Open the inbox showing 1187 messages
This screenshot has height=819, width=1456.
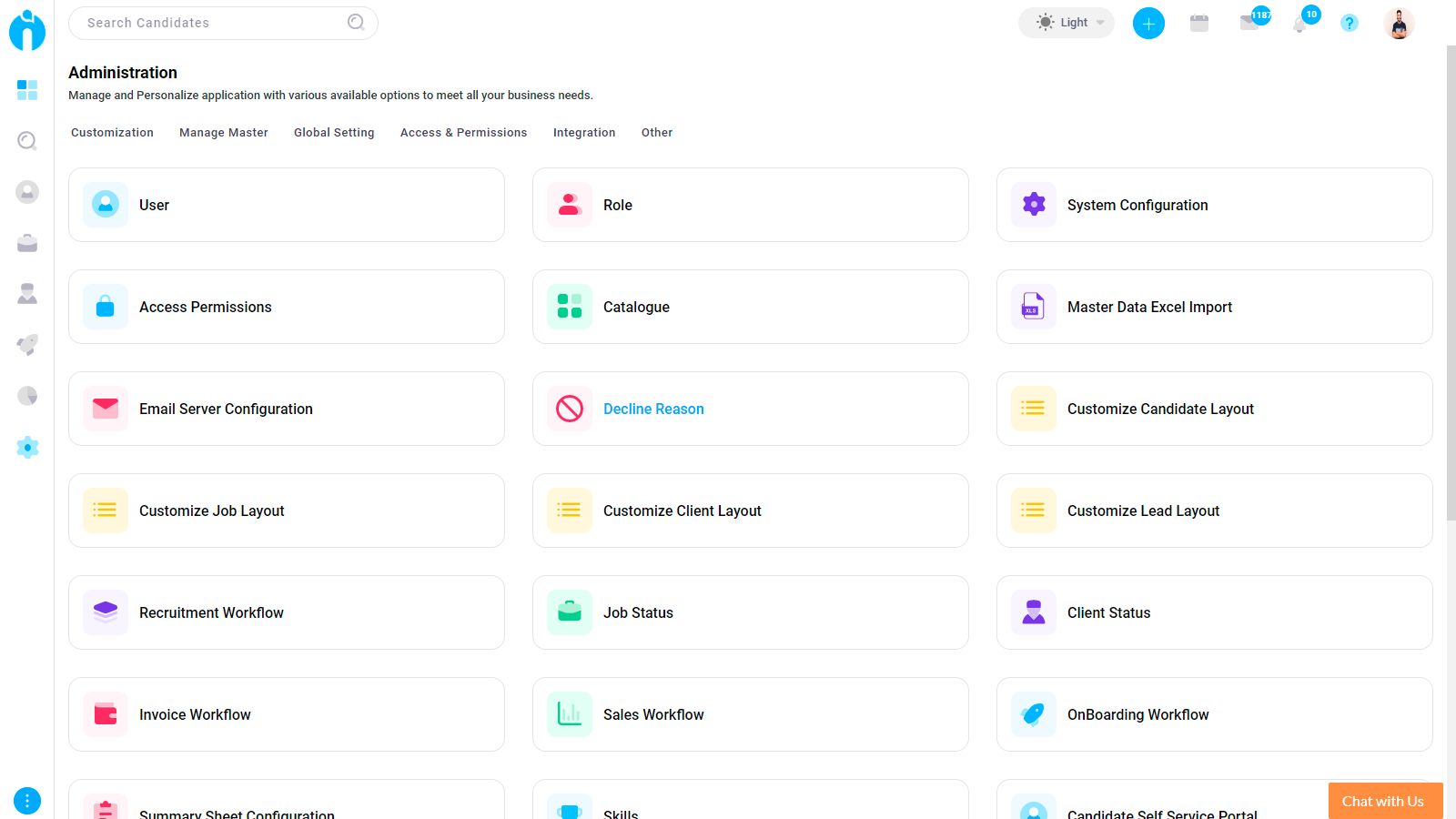tap(1250, 23)
